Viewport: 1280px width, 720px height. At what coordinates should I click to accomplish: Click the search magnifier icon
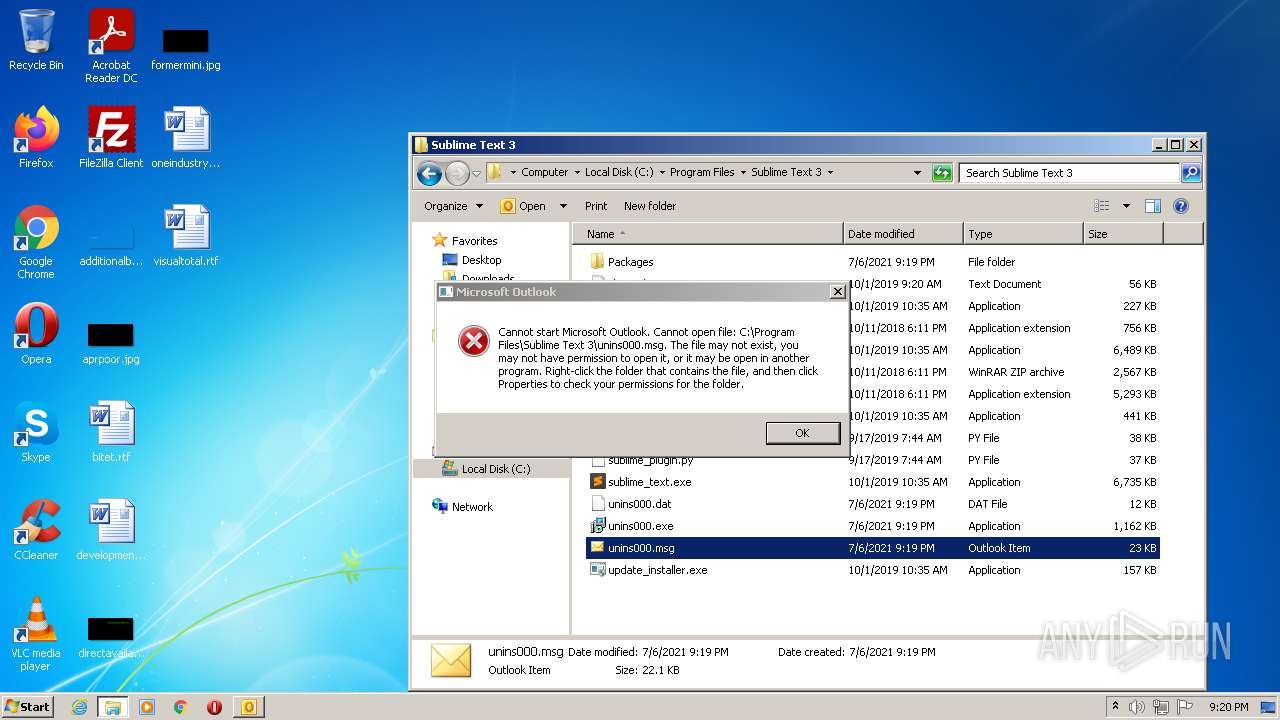[x=1190, y=173]
